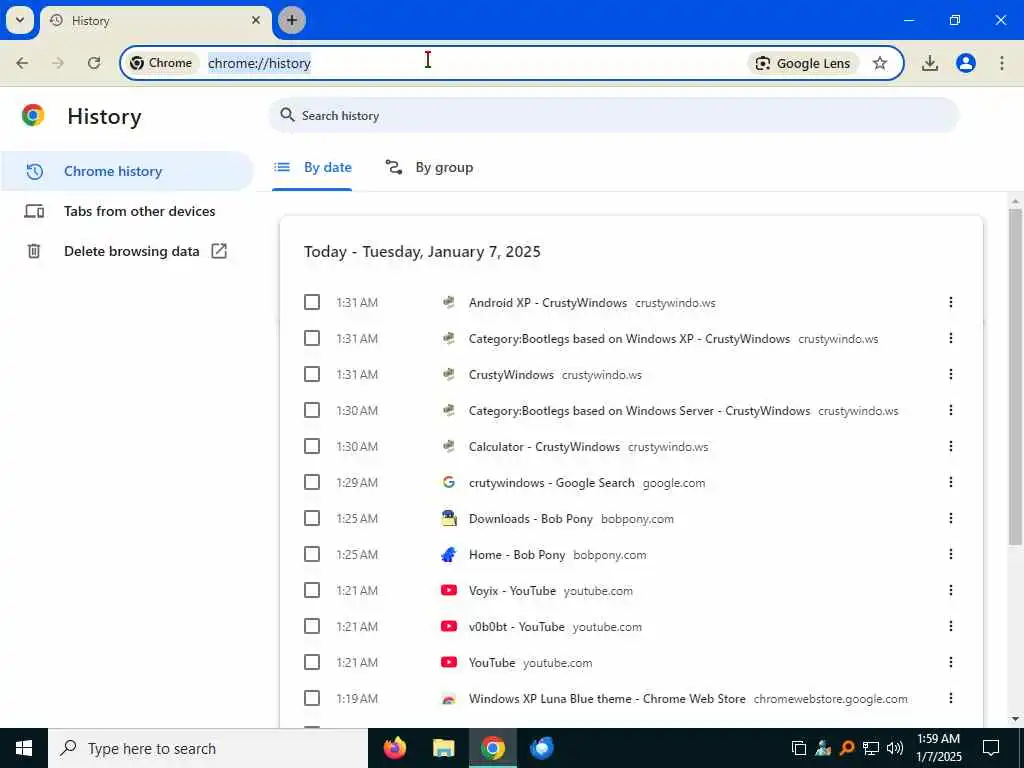This screenshot has height=768, width=1024.
Task: Click the page's vertical scrollbar
Action: pyautogui.click(x=1015, y=377)
